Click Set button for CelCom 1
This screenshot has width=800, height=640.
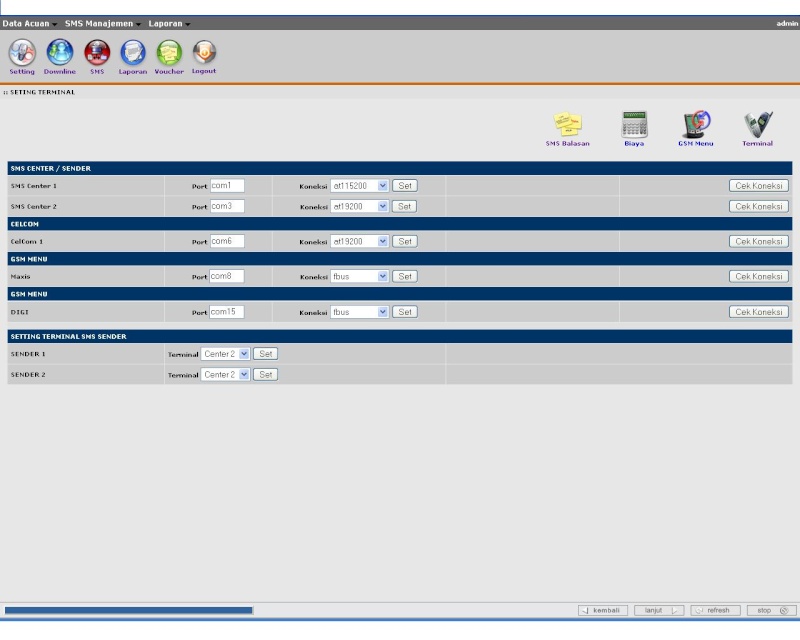click(x=405, y=241)
